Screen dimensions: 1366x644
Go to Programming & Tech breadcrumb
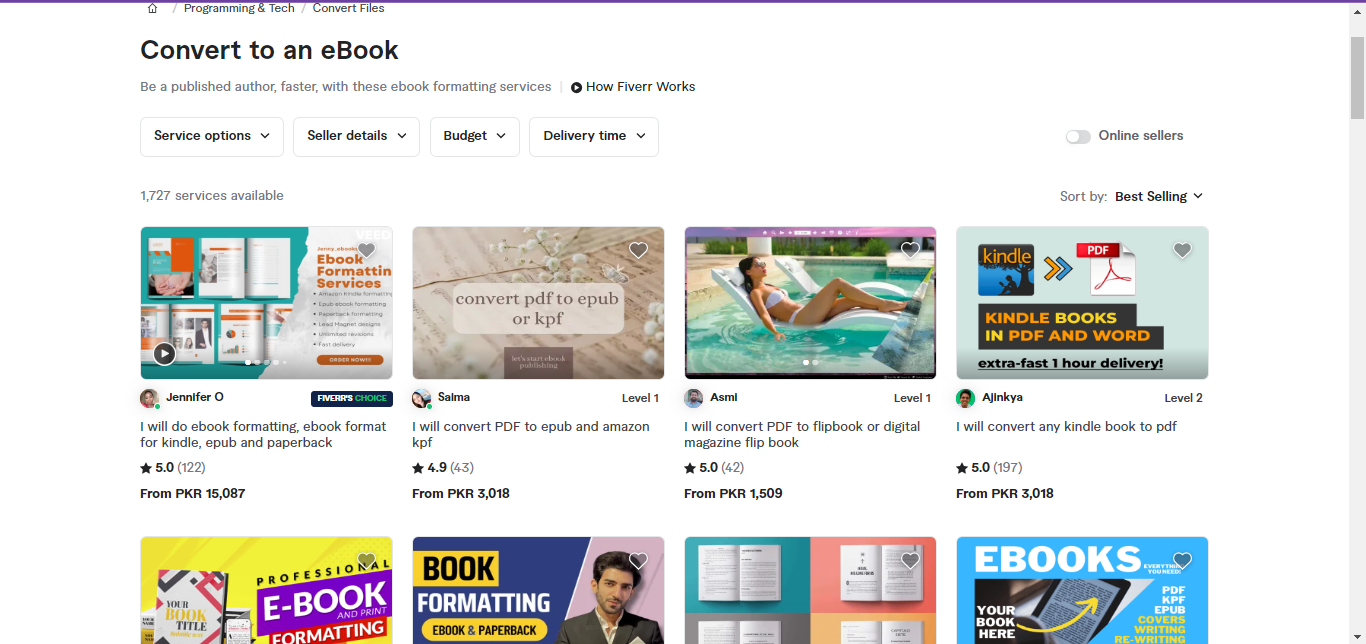tap(239, 8)
